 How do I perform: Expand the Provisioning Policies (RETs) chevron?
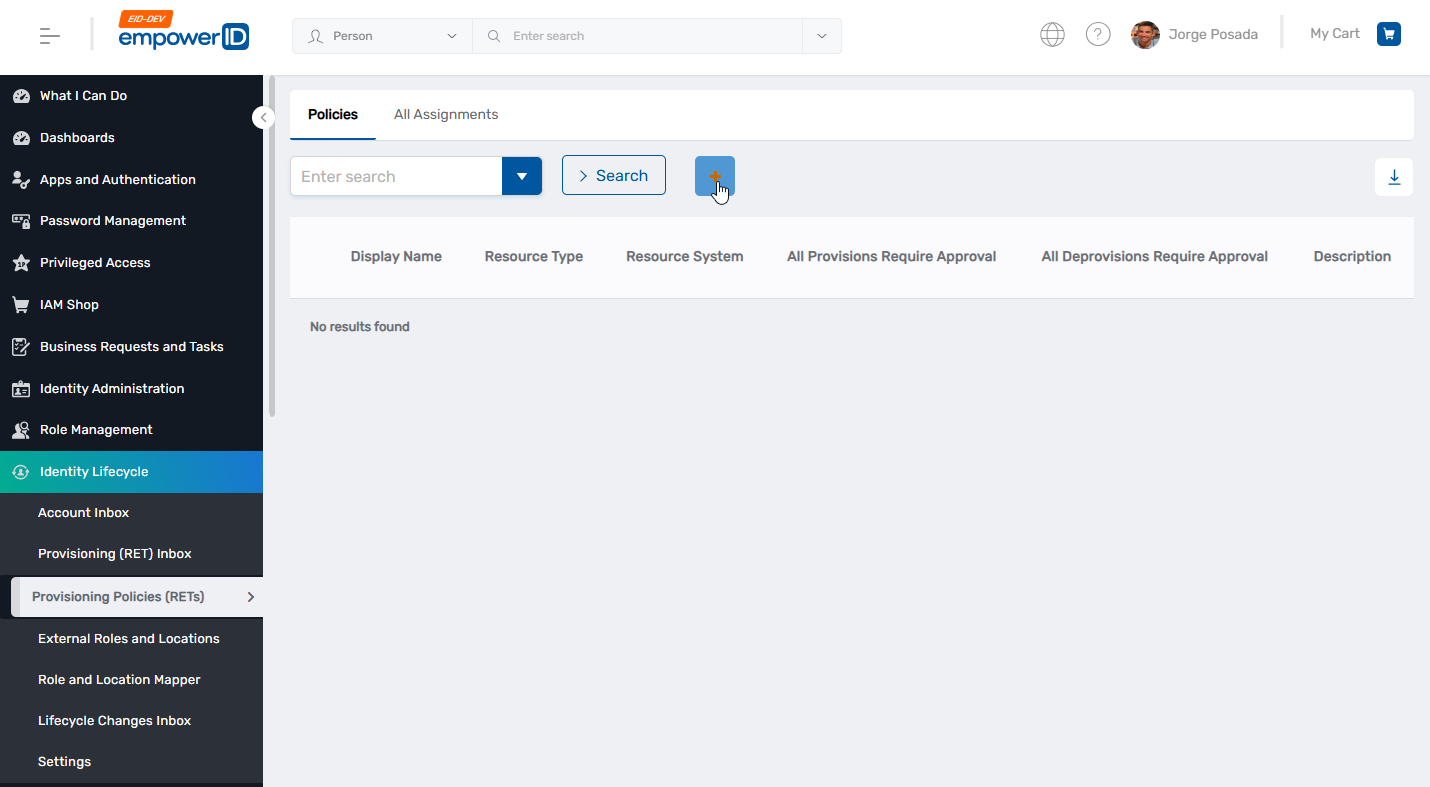[251, 596]
